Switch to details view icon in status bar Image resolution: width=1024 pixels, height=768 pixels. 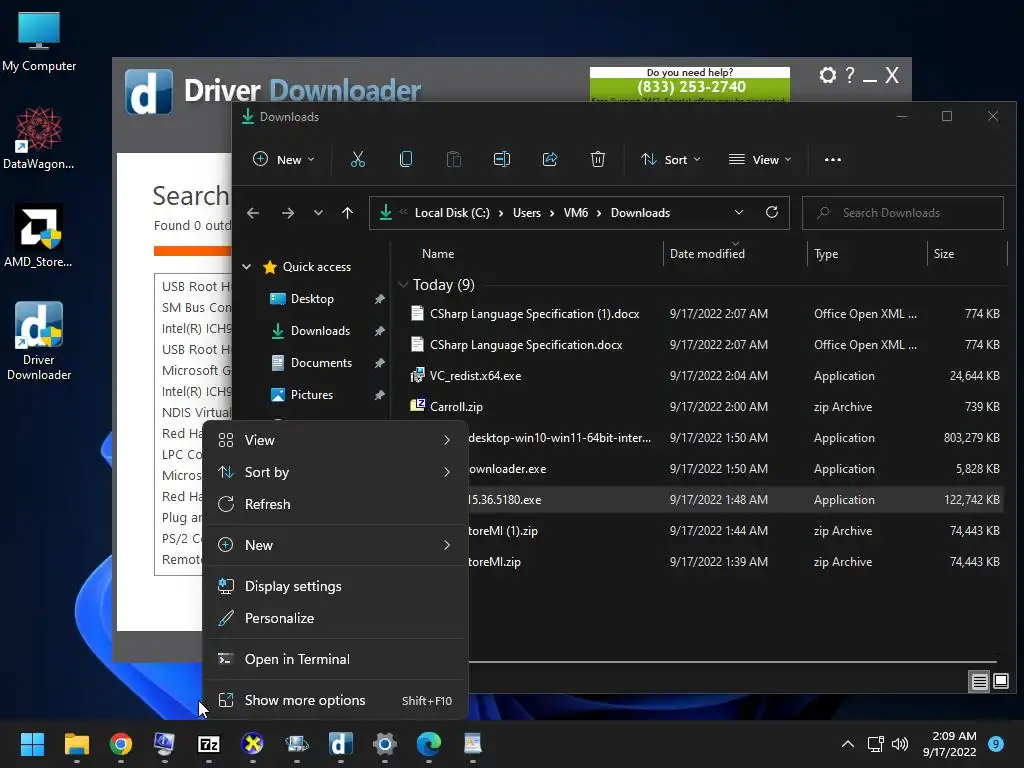click(980, 682)
